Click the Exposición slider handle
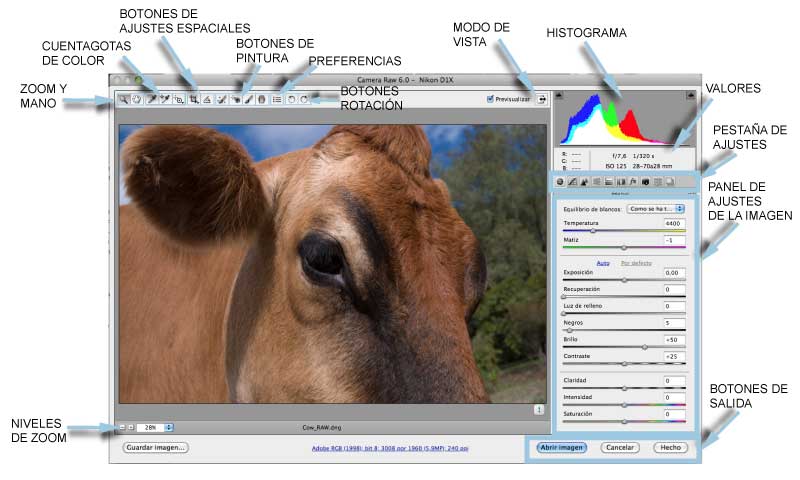This screenshot has height=480, width=800. (x=624, y=280)
